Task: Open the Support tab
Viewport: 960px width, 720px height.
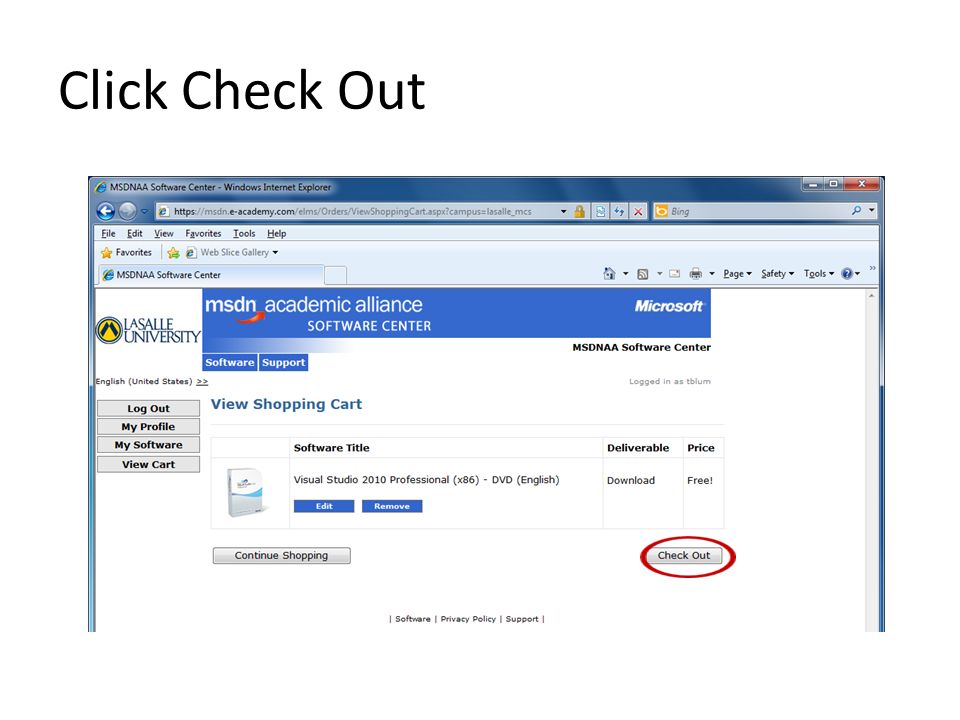Action: tap(283, 362)
